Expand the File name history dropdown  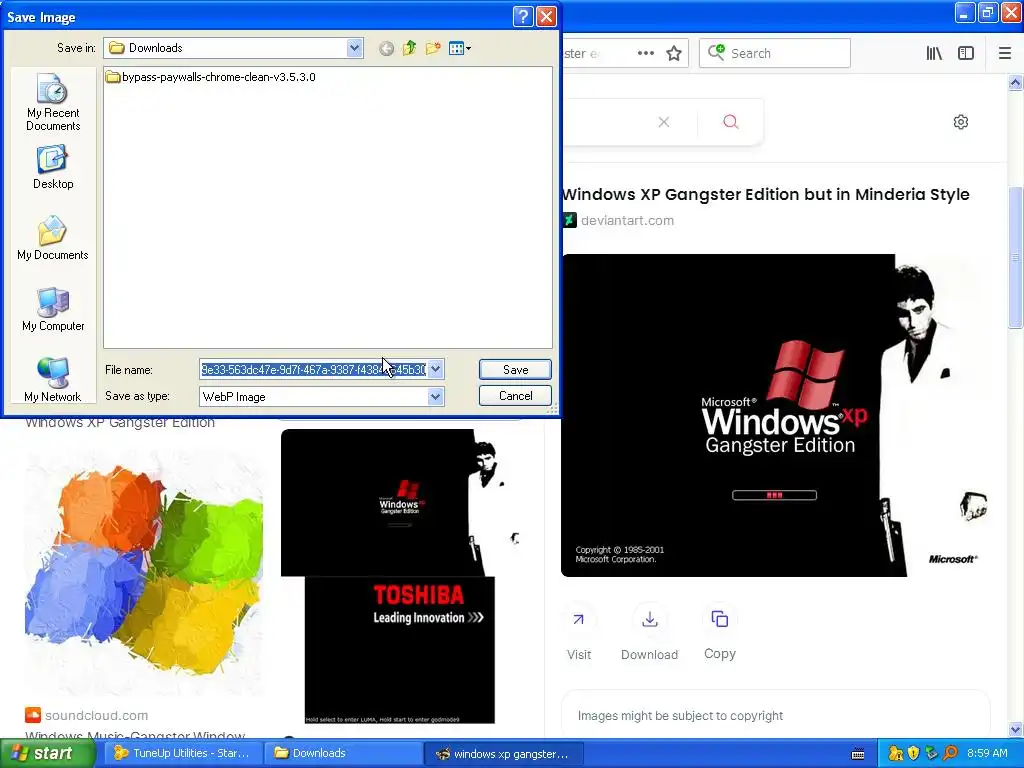coord(436,370)
